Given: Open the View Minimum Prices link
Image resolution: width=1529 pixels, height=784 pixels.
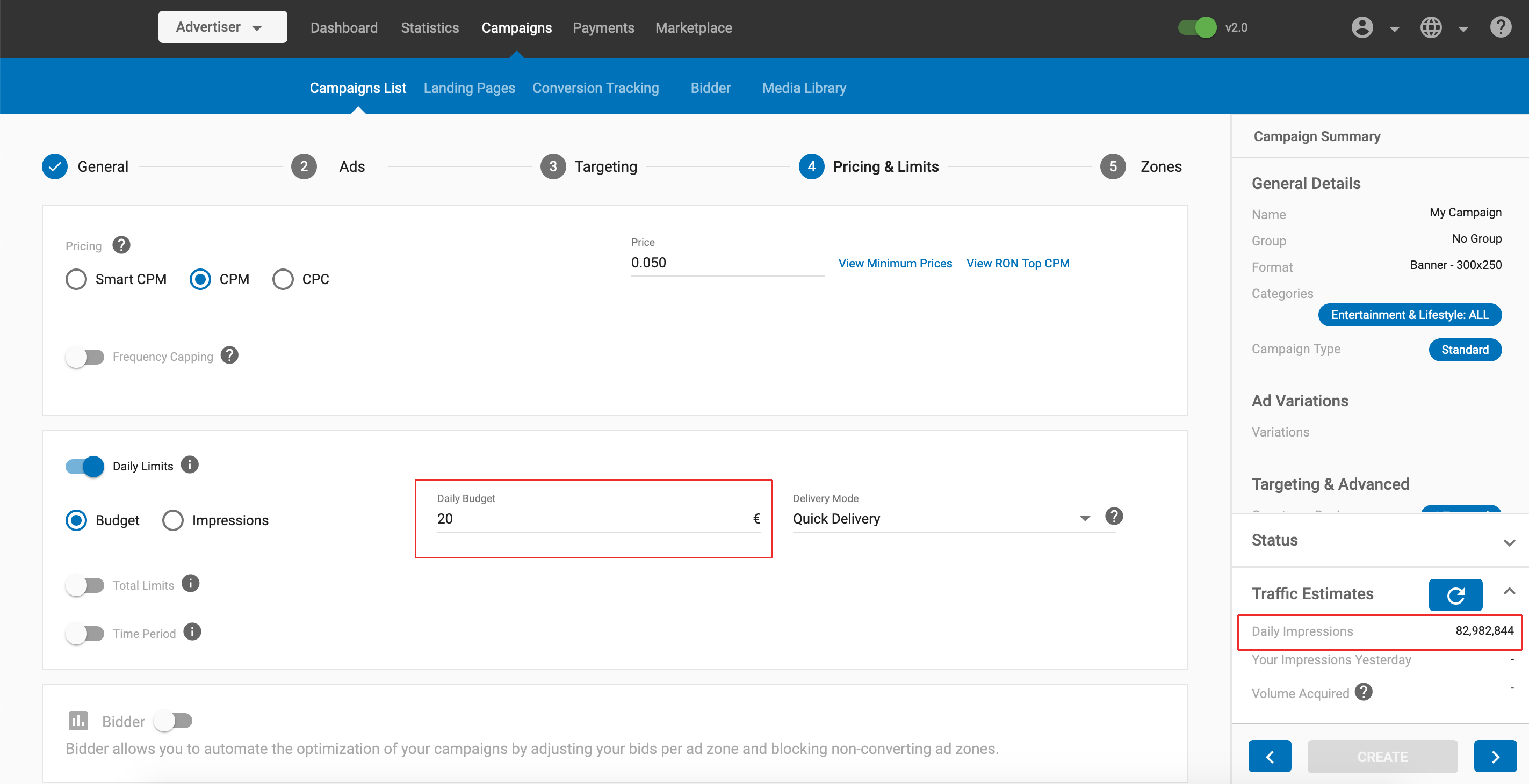Looking at the screenshot, I should click(895, 263).
